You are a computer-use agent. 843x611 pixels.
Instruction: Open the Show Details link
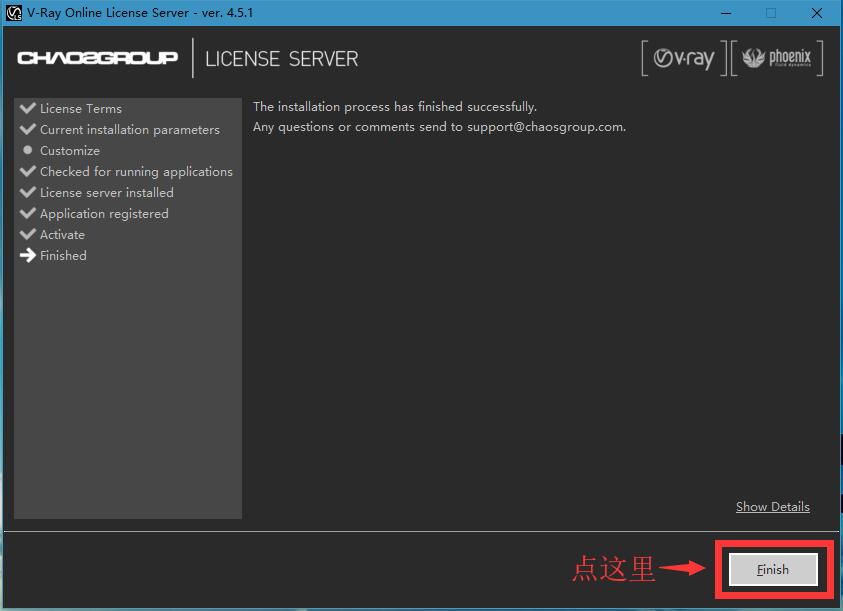click(773, 507)
